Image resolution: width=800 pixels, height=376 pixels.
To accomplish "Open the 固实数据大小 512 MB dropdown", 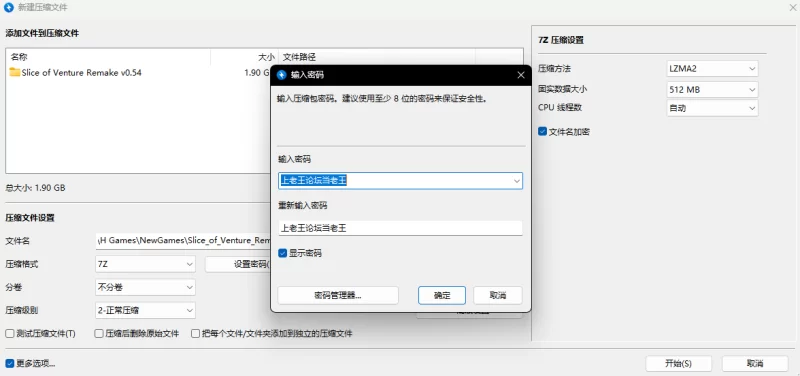I will [x=712, y=89].
